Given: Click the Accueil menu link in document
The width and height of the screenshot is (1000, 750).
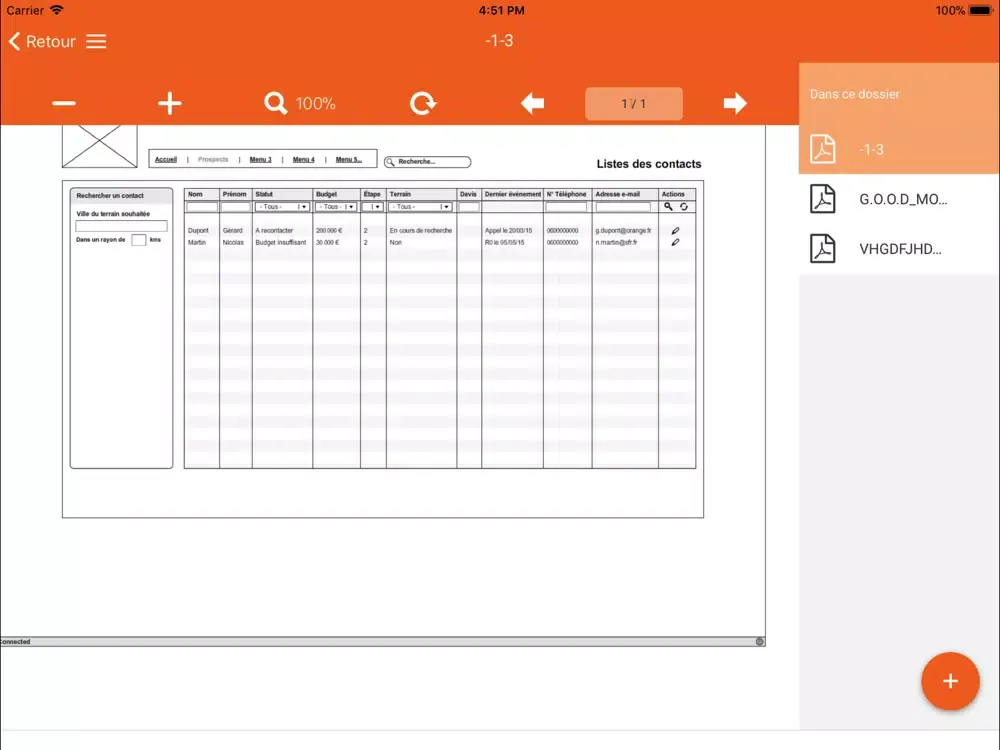Looking at the screenshot, I should tap(166, 159).
